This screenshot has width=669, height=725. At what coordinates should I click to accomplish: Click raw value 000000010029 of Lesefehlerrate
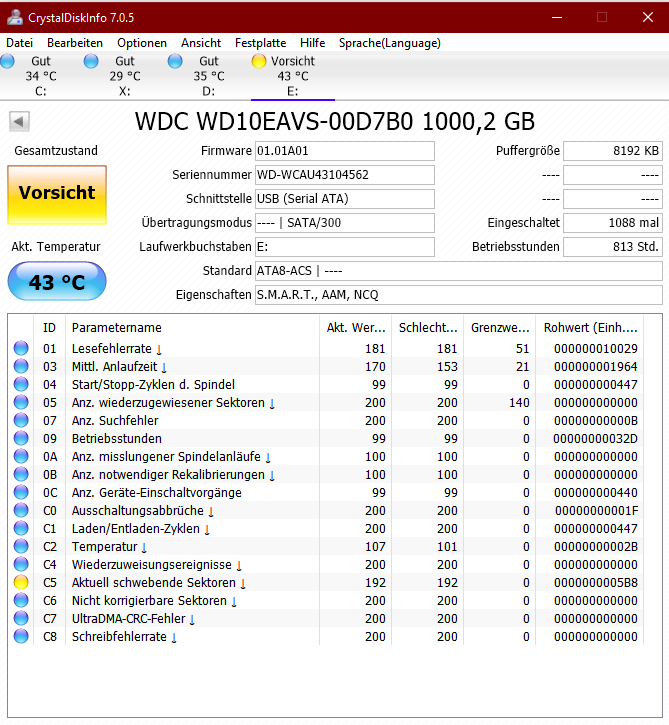tap(596, 348)
